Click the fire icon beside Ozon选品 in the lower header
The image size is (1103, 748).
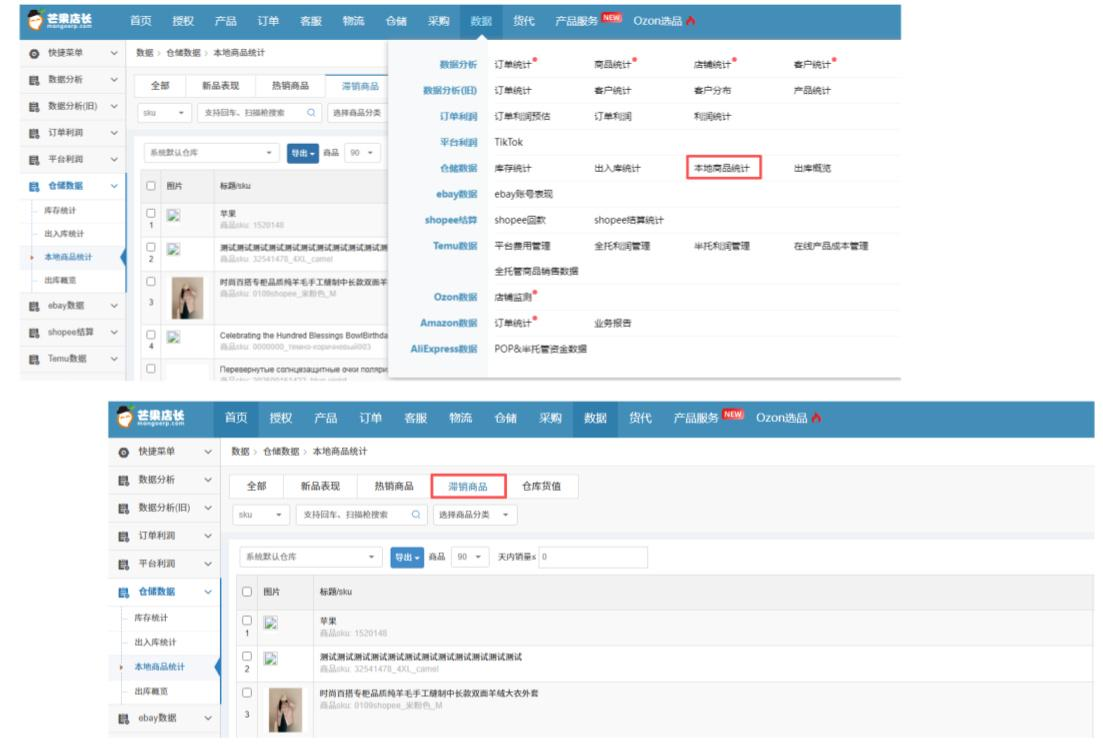click(817, 417)
